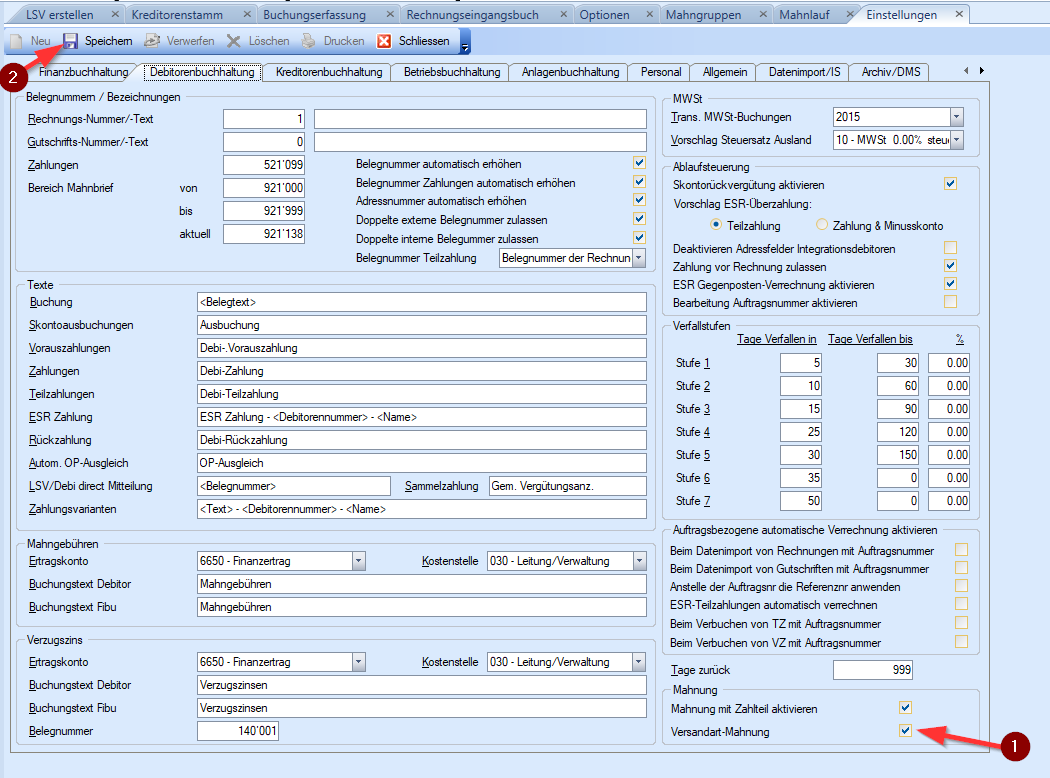Viewport: 1050px width, 778px height.
Task: Toggle Versandart-Mahnung checkbox
Action: (x=905, y=731)
